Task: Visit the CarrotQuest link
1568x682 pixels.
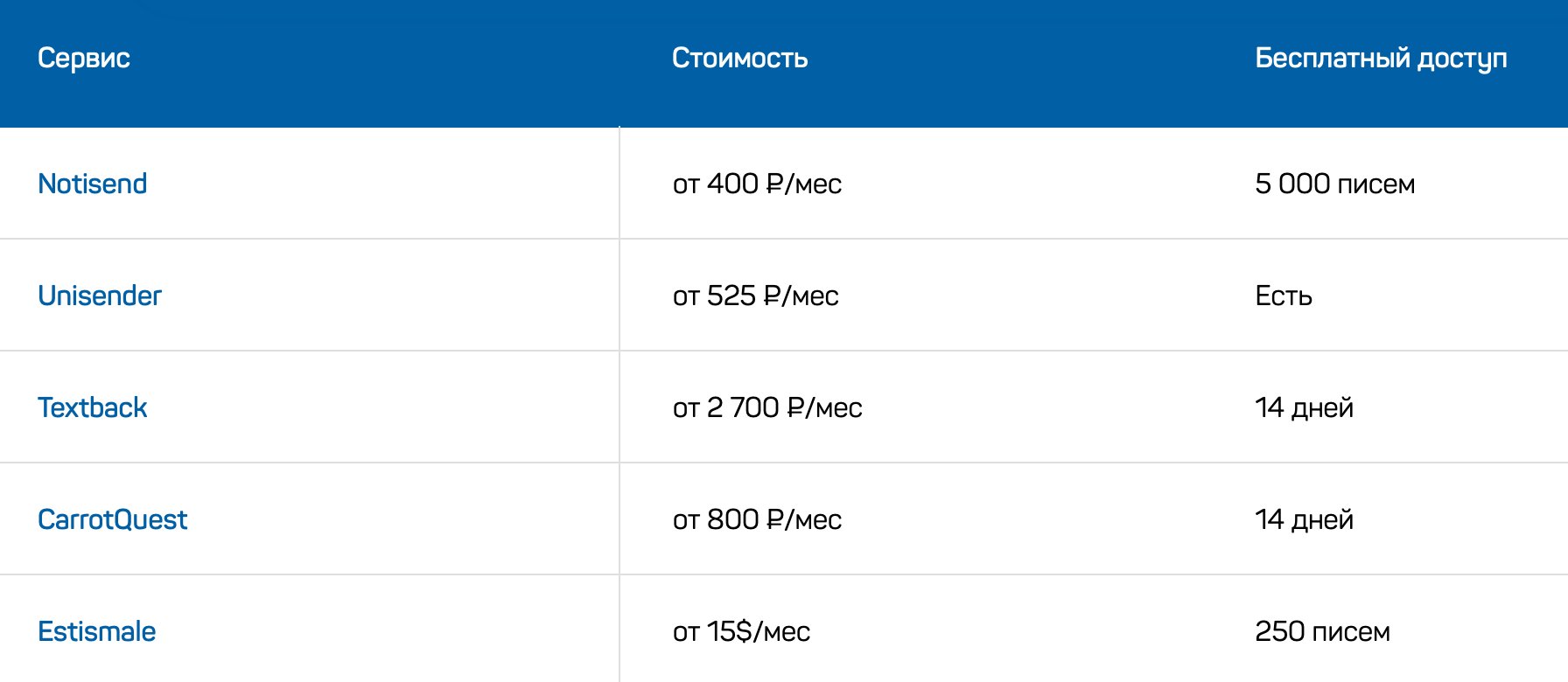Action: tap(112, 519)
